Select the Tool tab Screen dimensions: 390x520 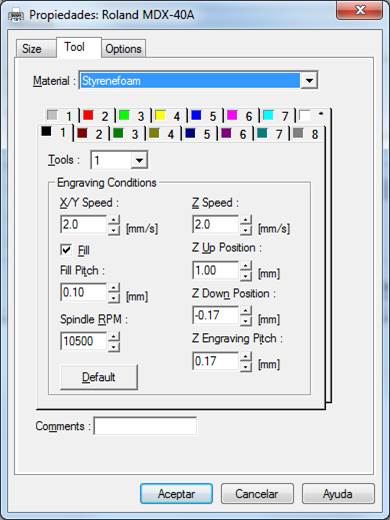[79, 47]
